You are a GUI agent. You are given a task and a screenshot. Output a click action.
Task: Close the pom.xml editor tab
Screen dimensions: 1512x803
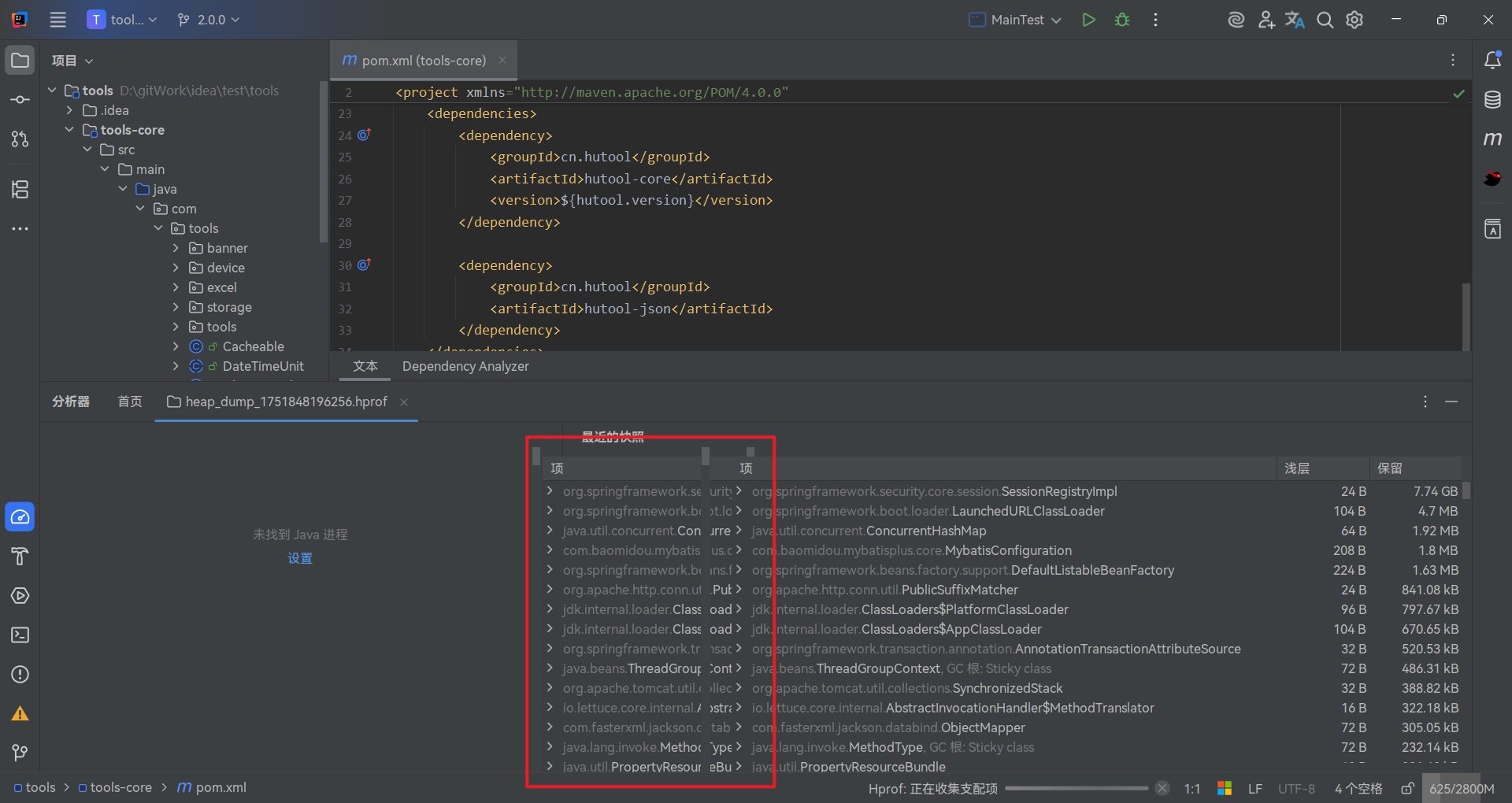502,60
